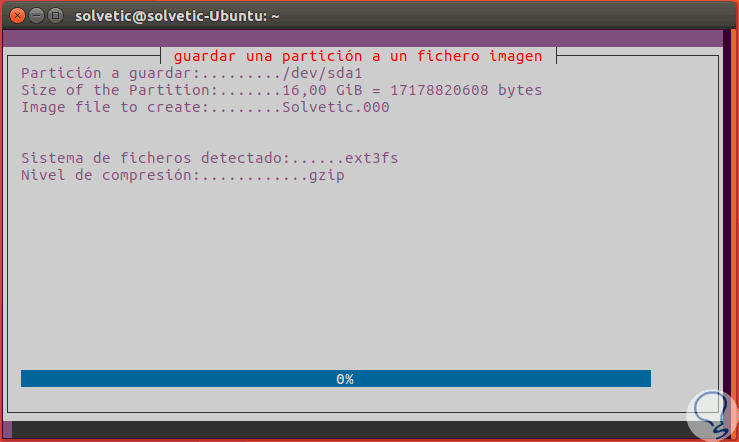Select heading guardar una partición a un fichero imagen
The height and width of the screenshot is (442, 739).
tap(358, 56)
